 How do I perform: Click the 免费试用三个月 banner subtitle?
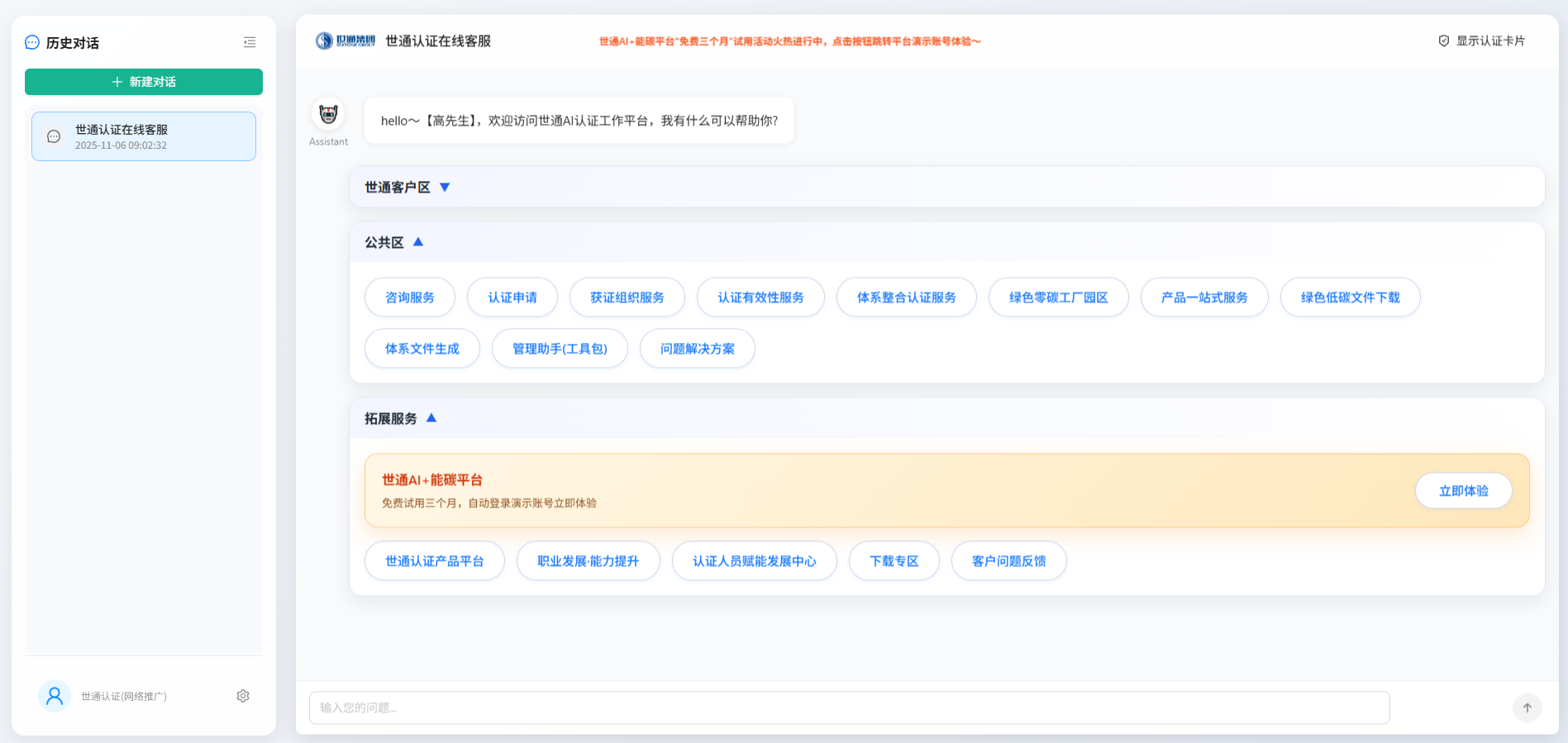(x=489, y=503)
